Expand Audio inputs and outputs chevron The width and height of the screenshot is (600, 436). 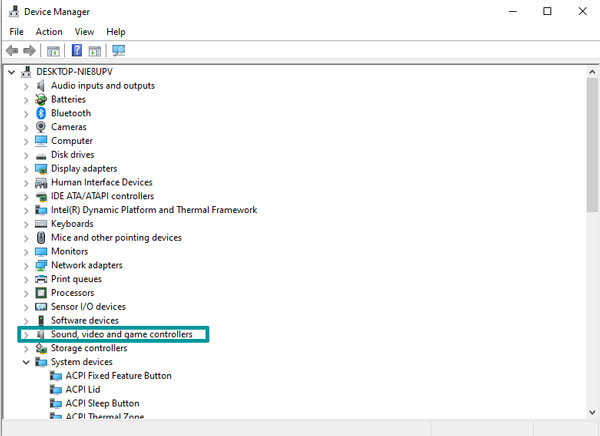click(26, 86)
